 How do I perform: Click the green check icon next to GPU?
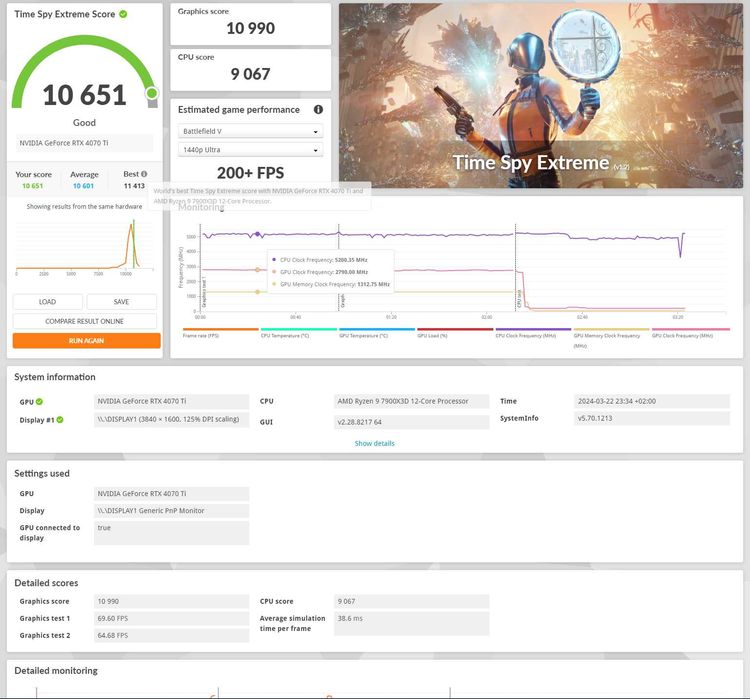coord(39,401)
